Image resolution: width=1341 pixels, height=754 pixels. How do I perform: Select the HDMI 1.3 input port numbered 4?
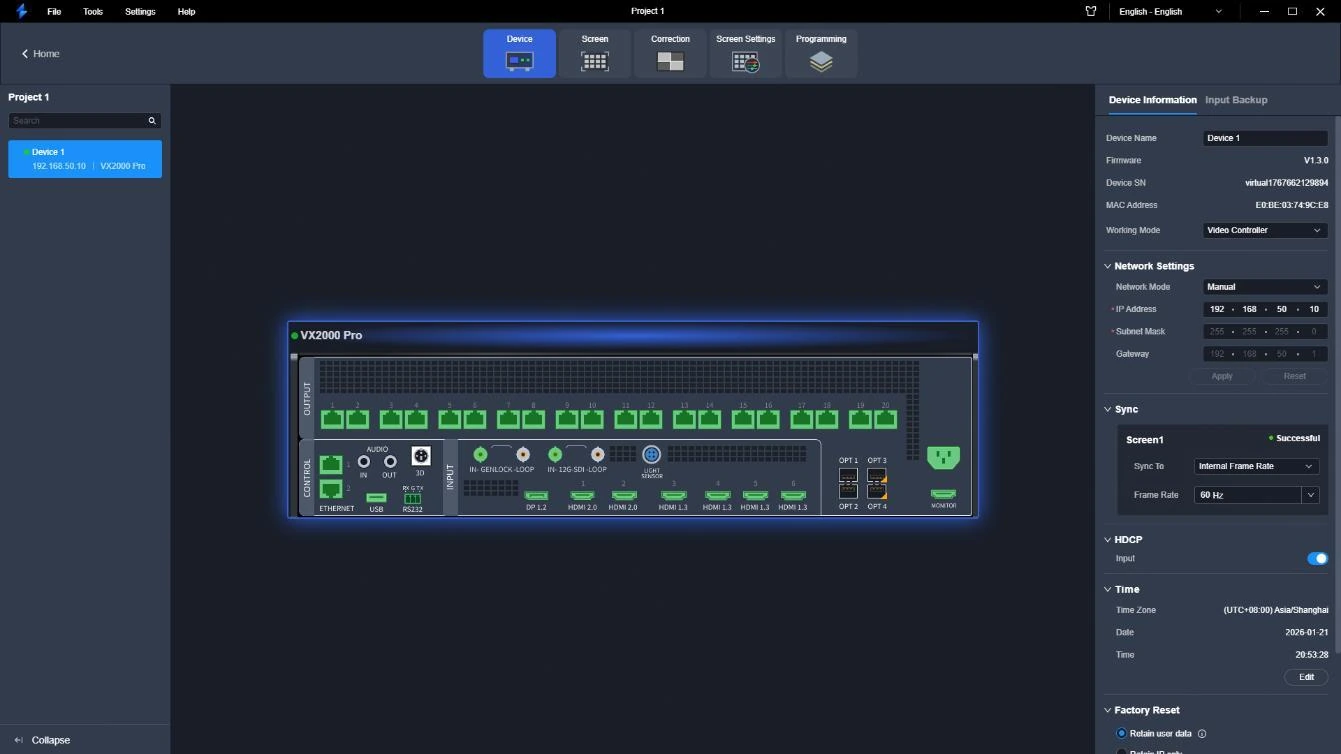[717, 495]
